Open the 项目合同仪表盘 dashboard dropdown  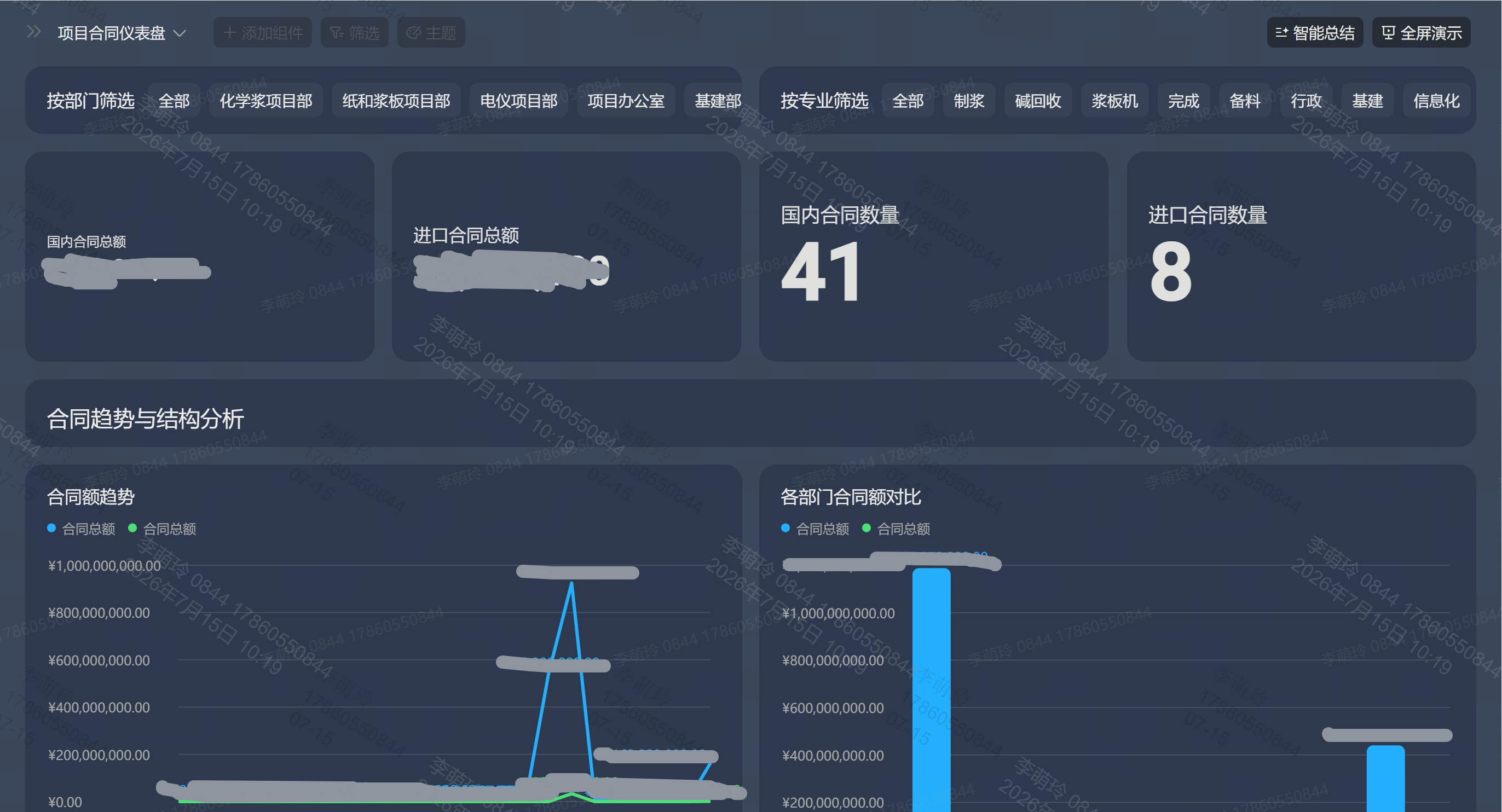pyautogui.click(x=122, y=33)
